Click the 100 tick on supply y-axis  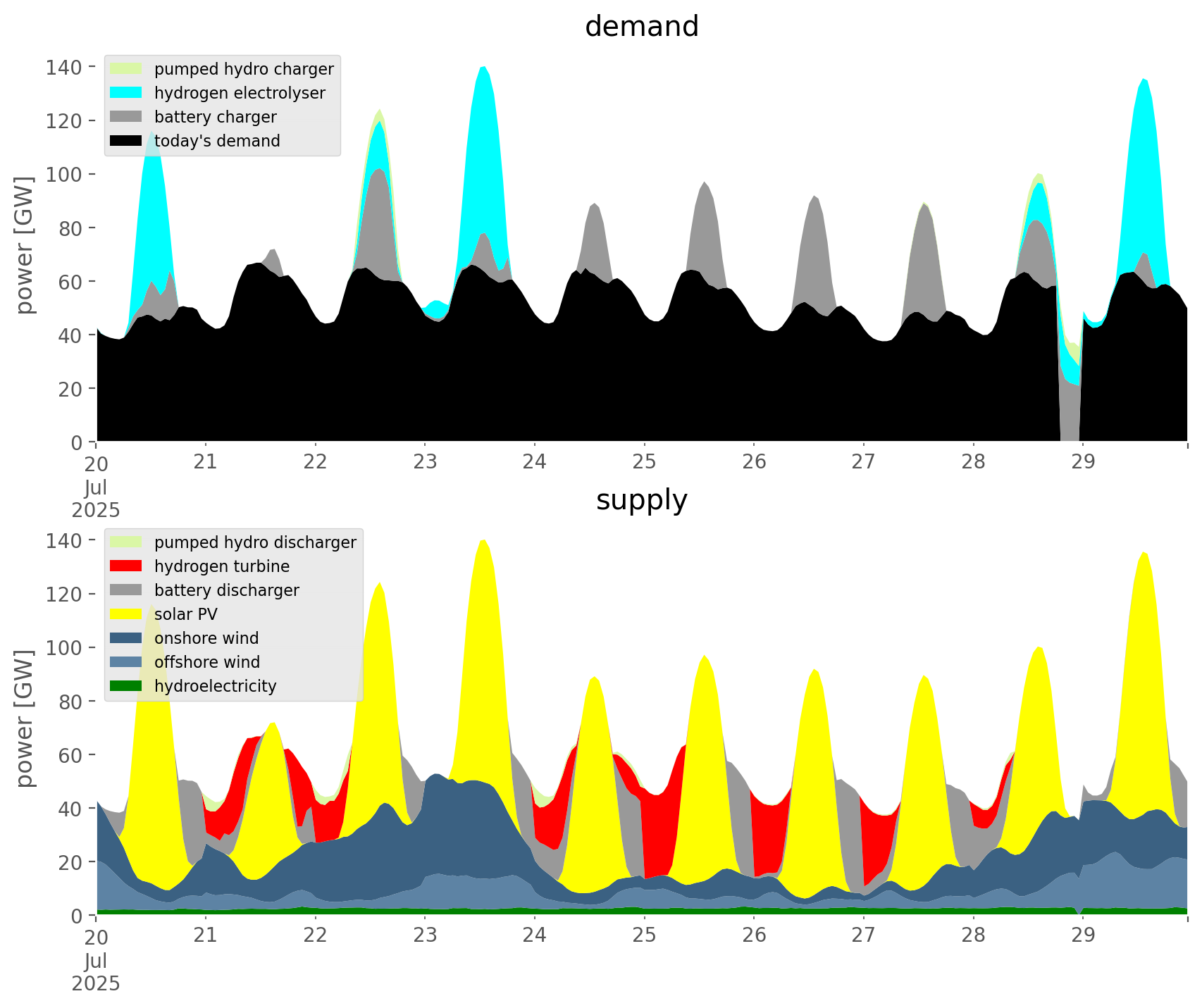(64, 648)
